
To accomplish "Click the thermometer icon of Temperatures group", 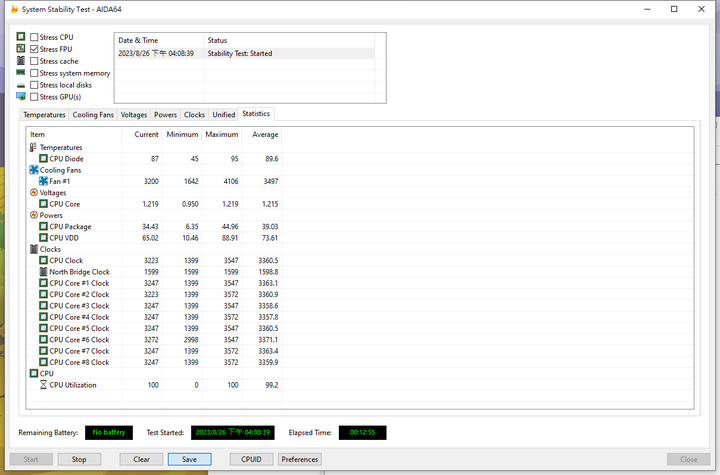I will point(33,147).
